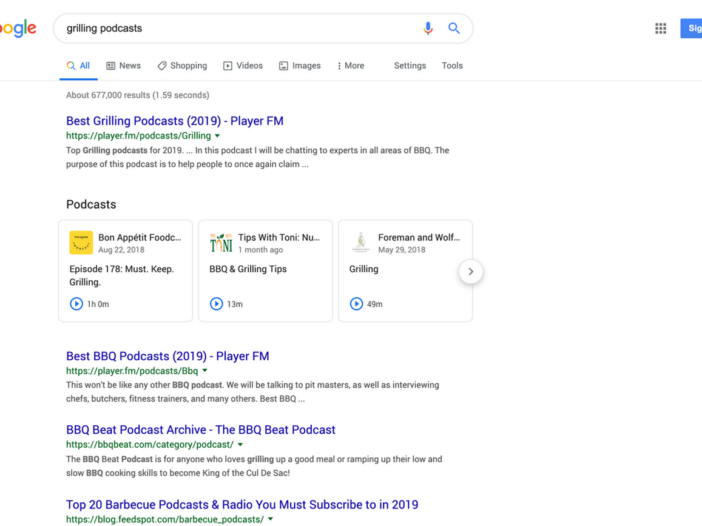Click the https://player.fm/podcasts/Grilling URL text
This screenshot has width=702, height=526.
click(x=138, y=136)
